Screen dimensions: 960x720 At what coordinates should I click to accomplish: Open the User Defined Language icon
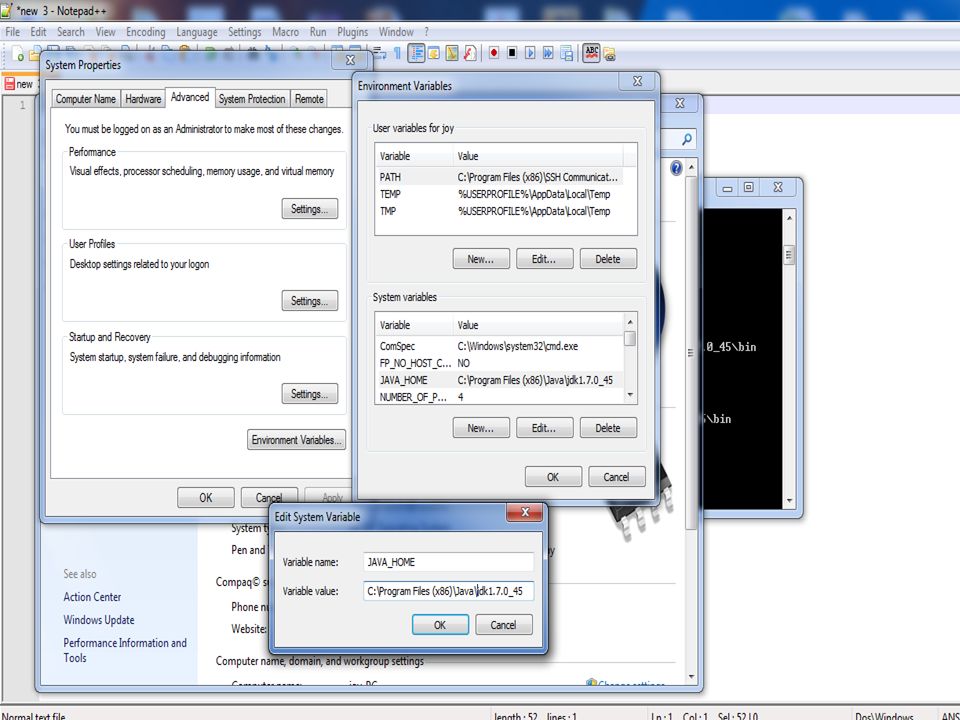click(434, 54)
